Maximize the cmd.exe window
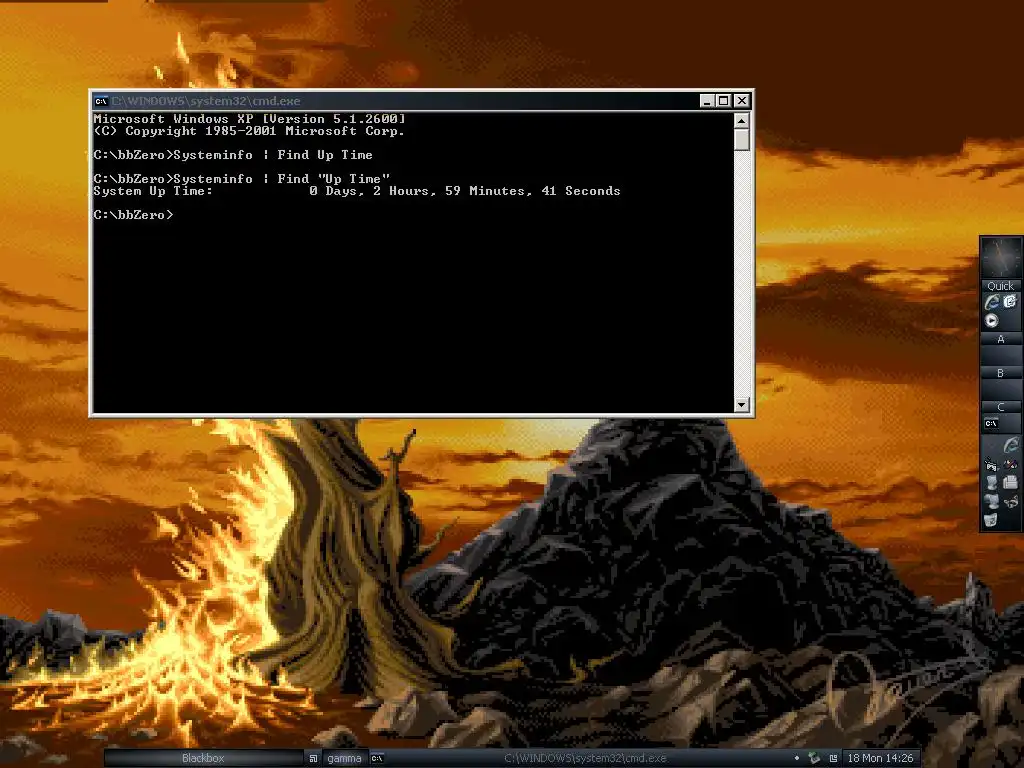Image resolution: width=1024 pixels, height=768 pixels. [x=724, y=101]
